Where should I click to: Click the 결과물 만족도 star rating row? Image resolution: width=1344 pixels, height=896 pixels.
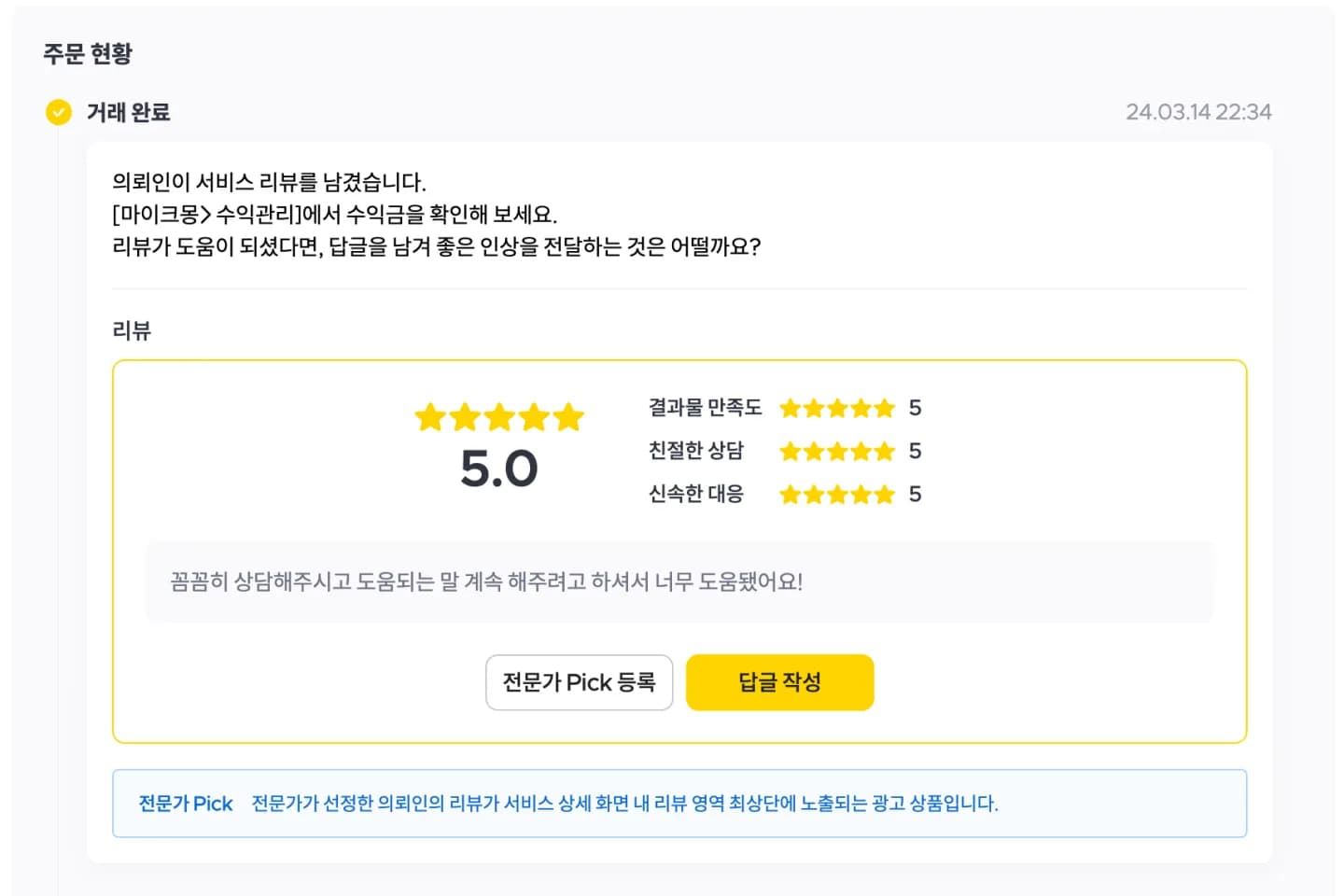[x=785, y=408]
